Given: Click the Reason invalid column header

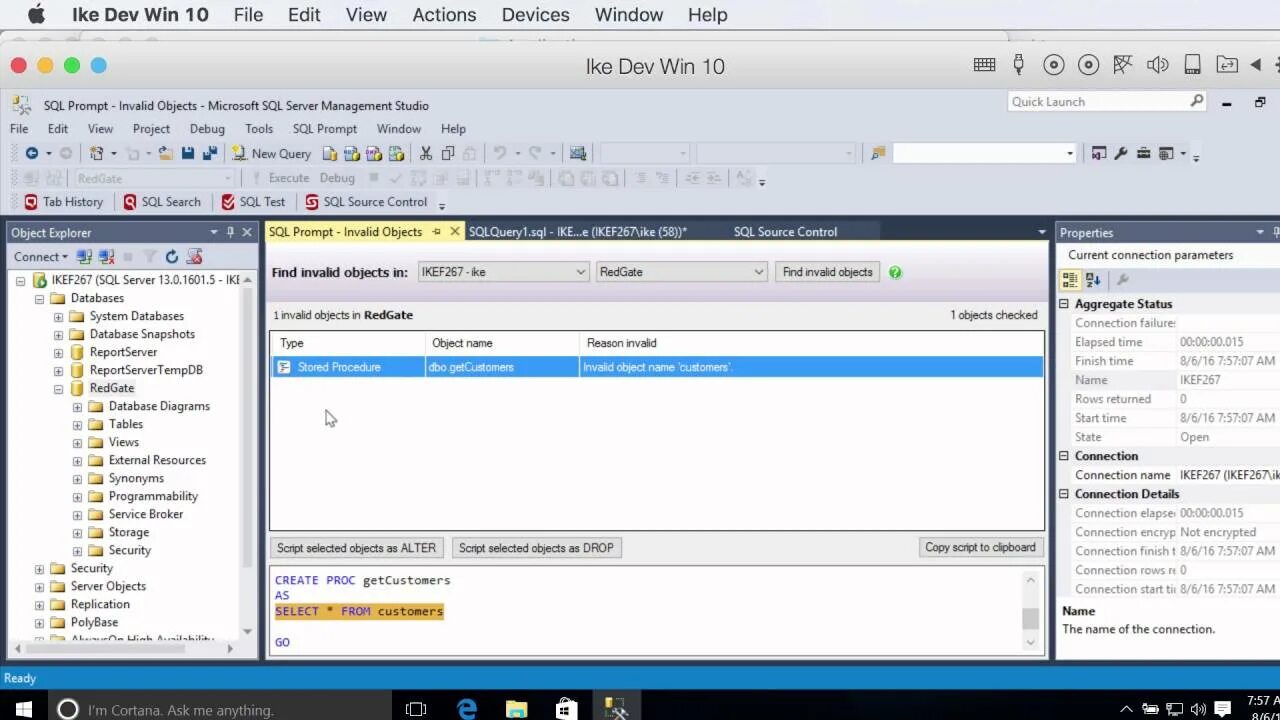Looking at the screenshot, I should (x=621, y=343).
